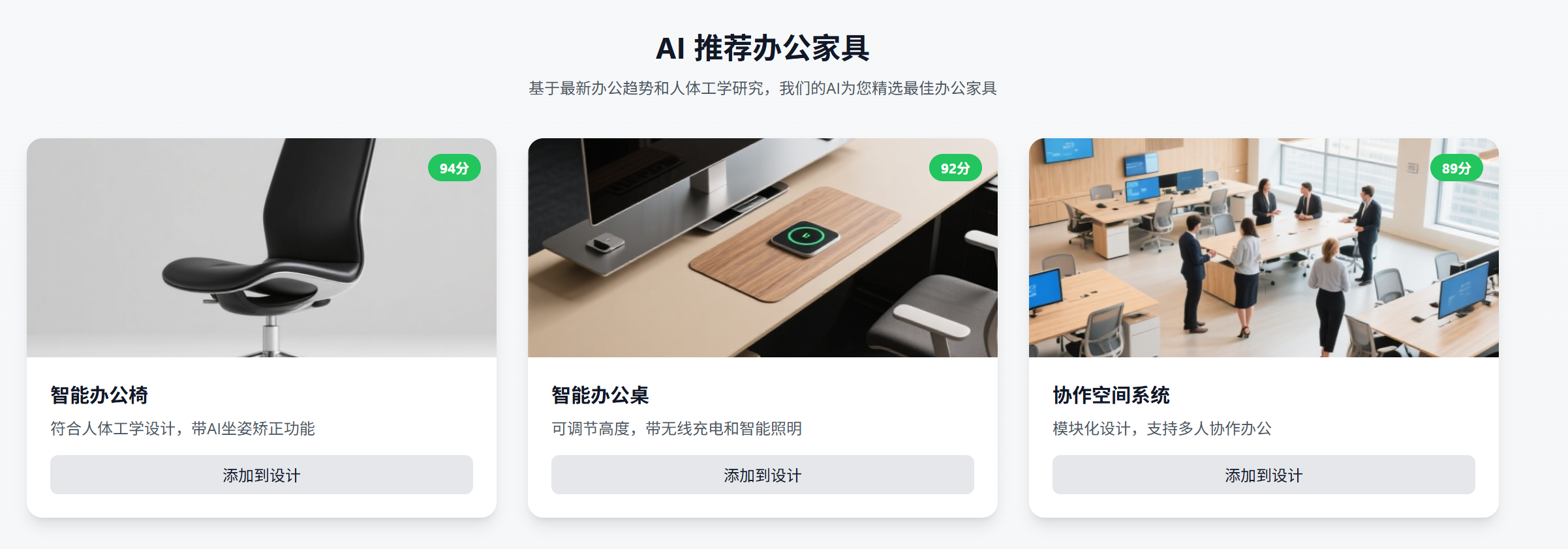The image size is (1568, 549).
Task: Click the green 92分 score badge
Action: 955,168
